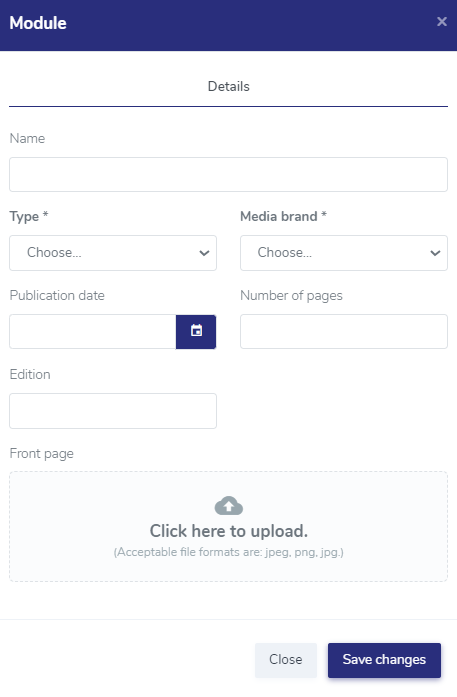The width and height of the screenshot is (457, 697).
Task: Focus the Publication date field
Action: point(92,332)
